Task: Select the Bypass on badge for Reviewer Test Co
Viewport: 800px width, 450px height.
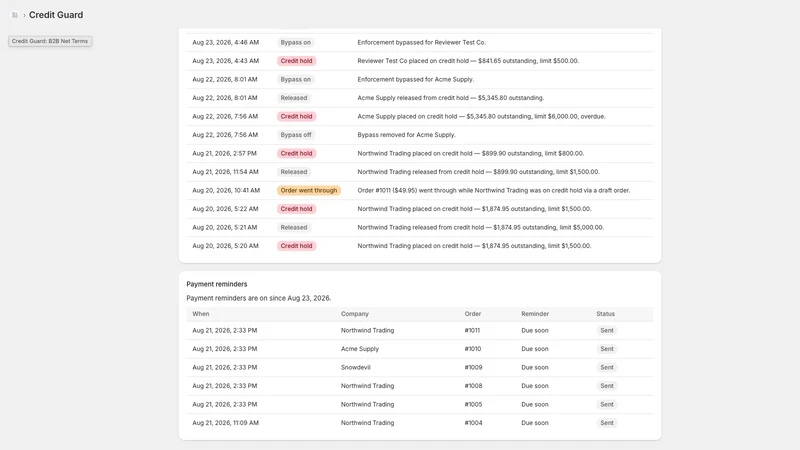Action: tap(295, 42)
